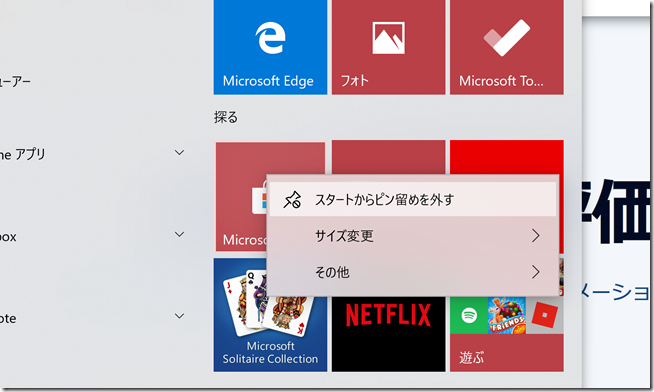
Task: Click the plain tile between Store and red tile
Action: [388, 157]
